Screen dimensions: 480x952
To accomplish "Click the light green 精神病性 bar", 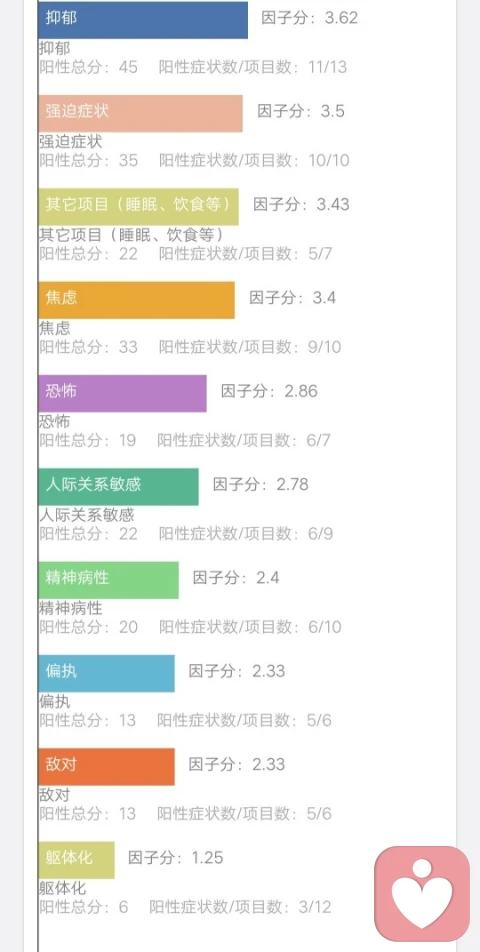I will click(x=109, y=580).
